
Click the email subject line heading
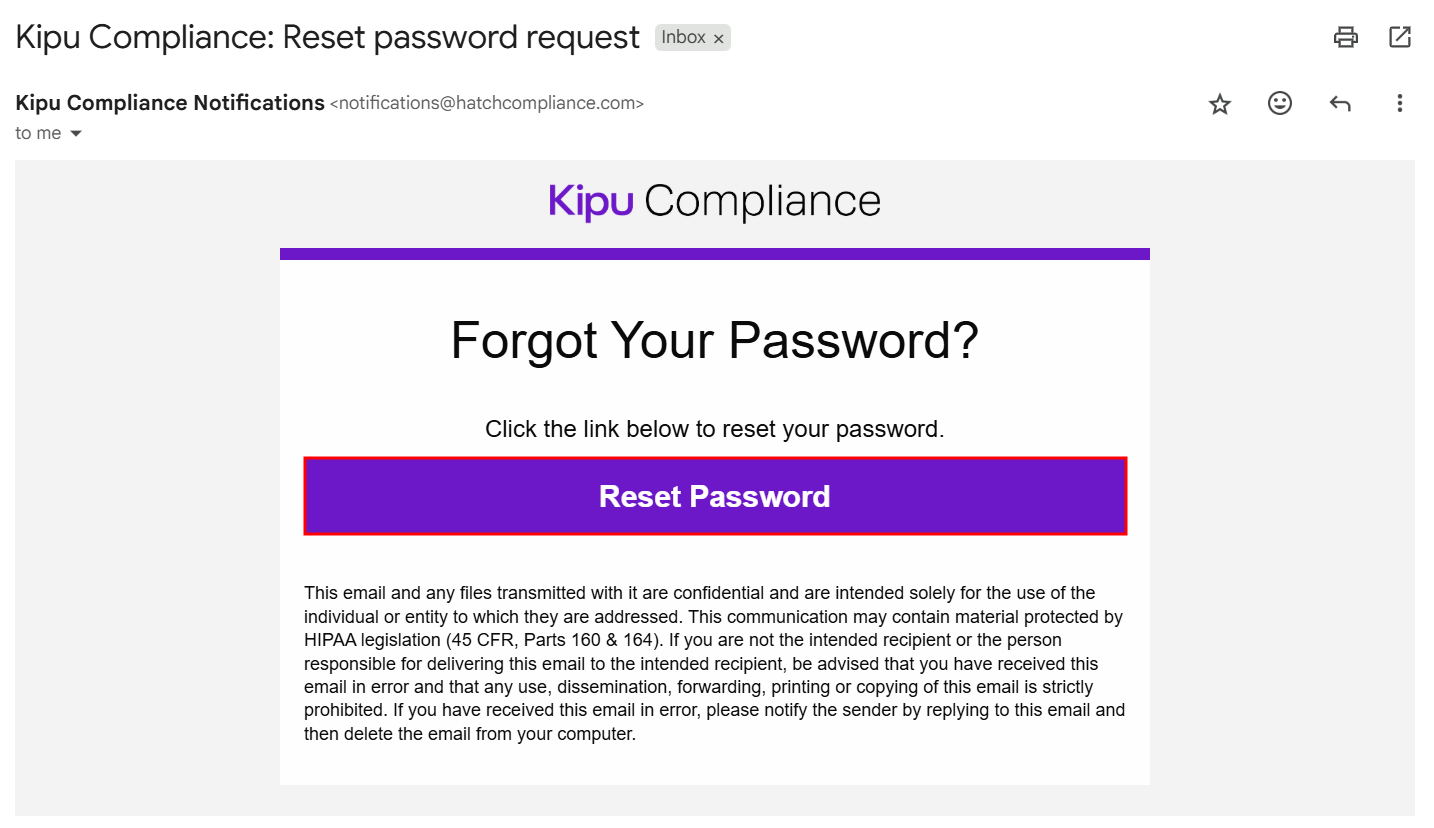[328, 38]
